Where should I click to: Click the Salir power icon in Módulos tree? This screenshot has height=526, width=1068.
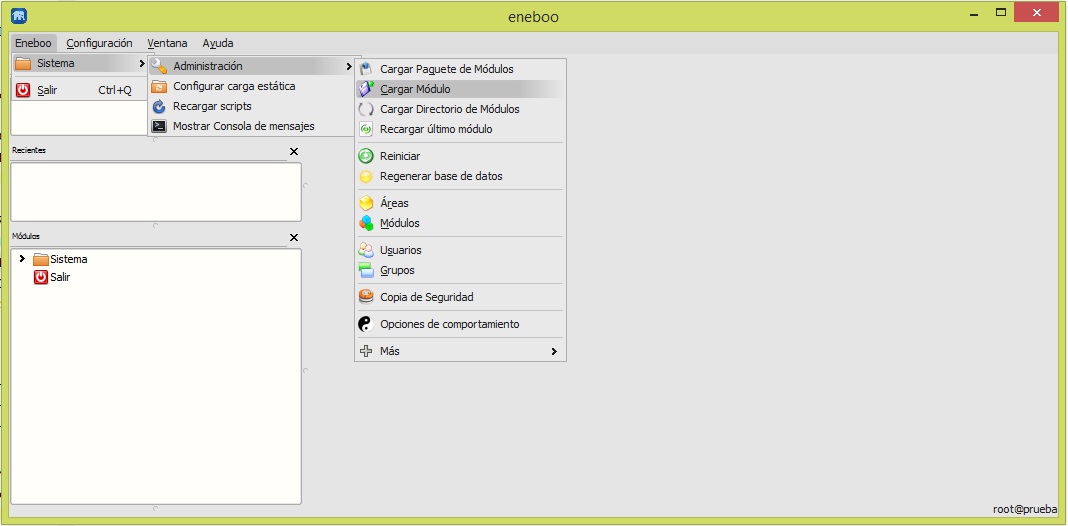(x=41, y=277)
